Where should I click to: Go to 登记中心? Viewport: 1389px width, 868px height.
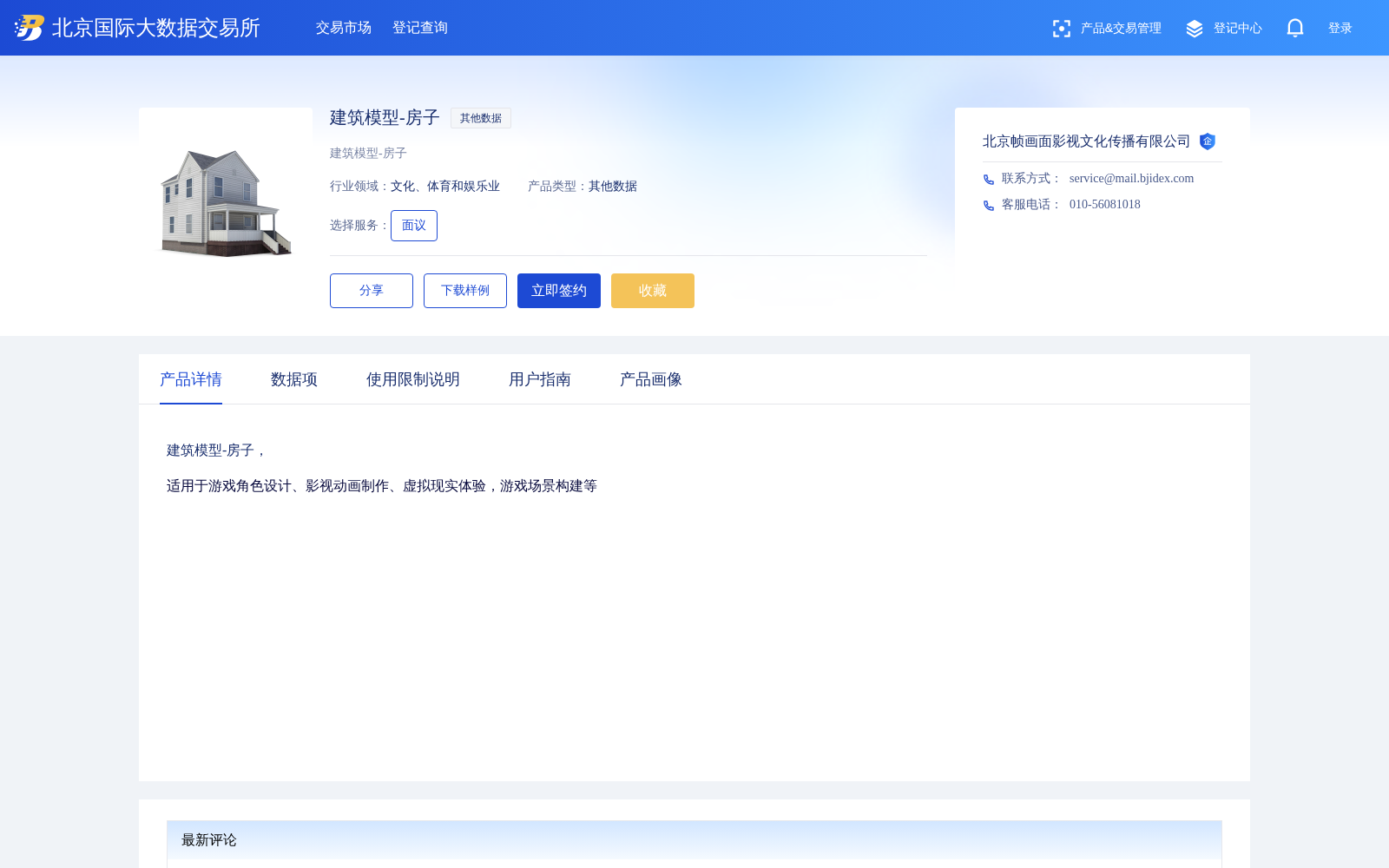[x=1238, y=29]
